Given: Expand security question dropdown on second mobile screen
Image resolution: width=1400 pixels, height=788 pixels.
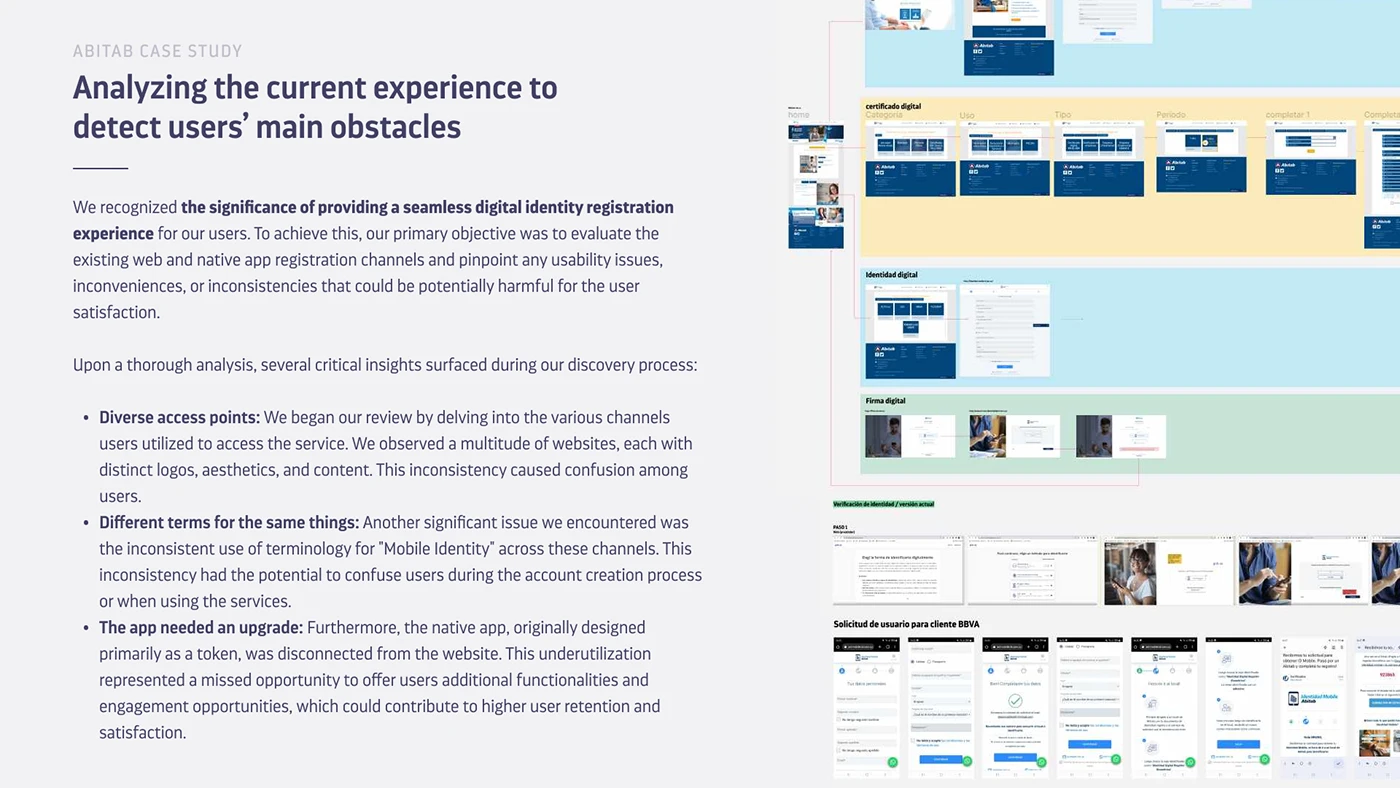Looking at the screenshot, I should point(940,714).
